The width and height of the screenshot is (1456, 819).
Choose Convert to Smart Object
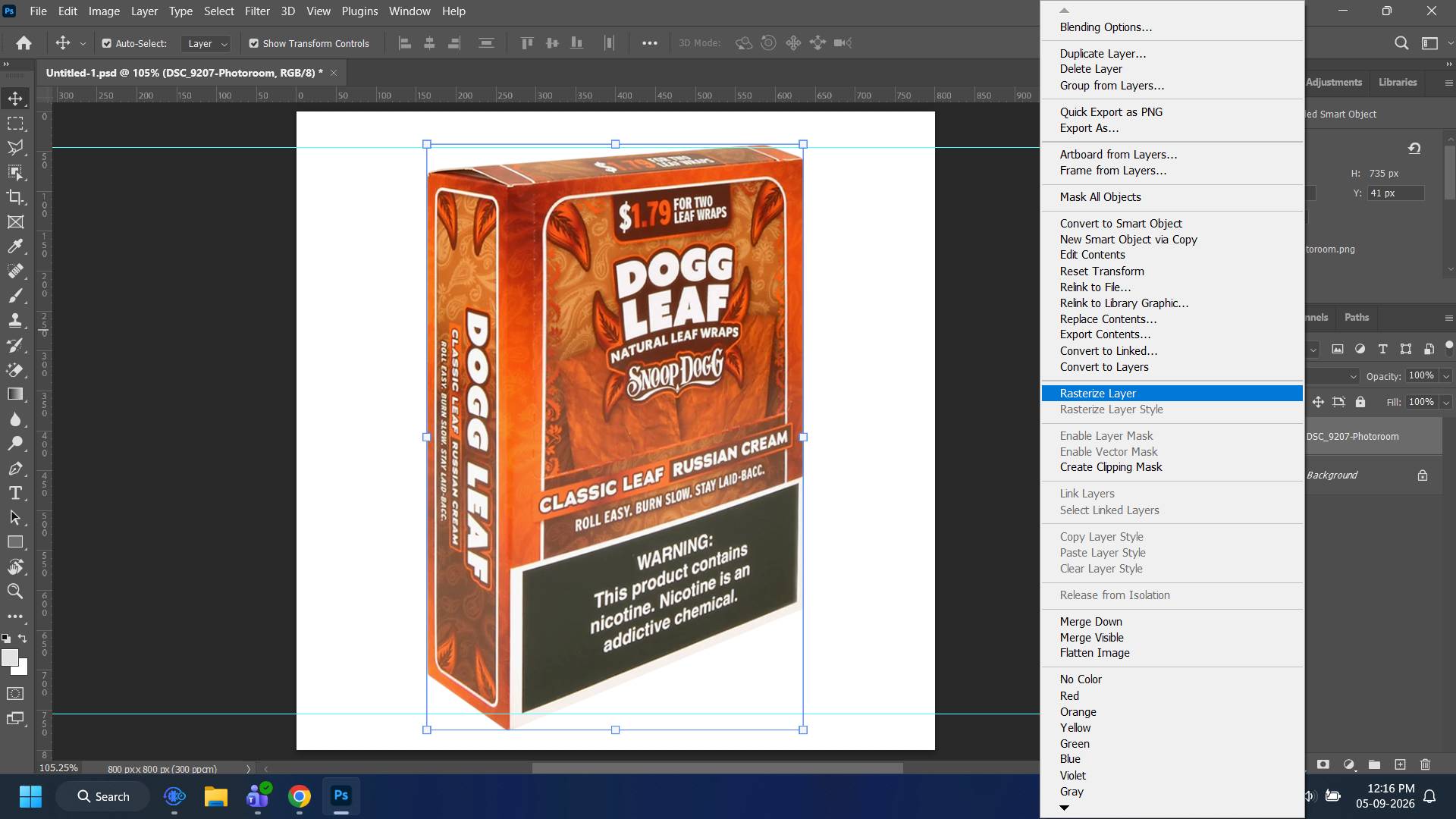click(x=1121, y=224)
